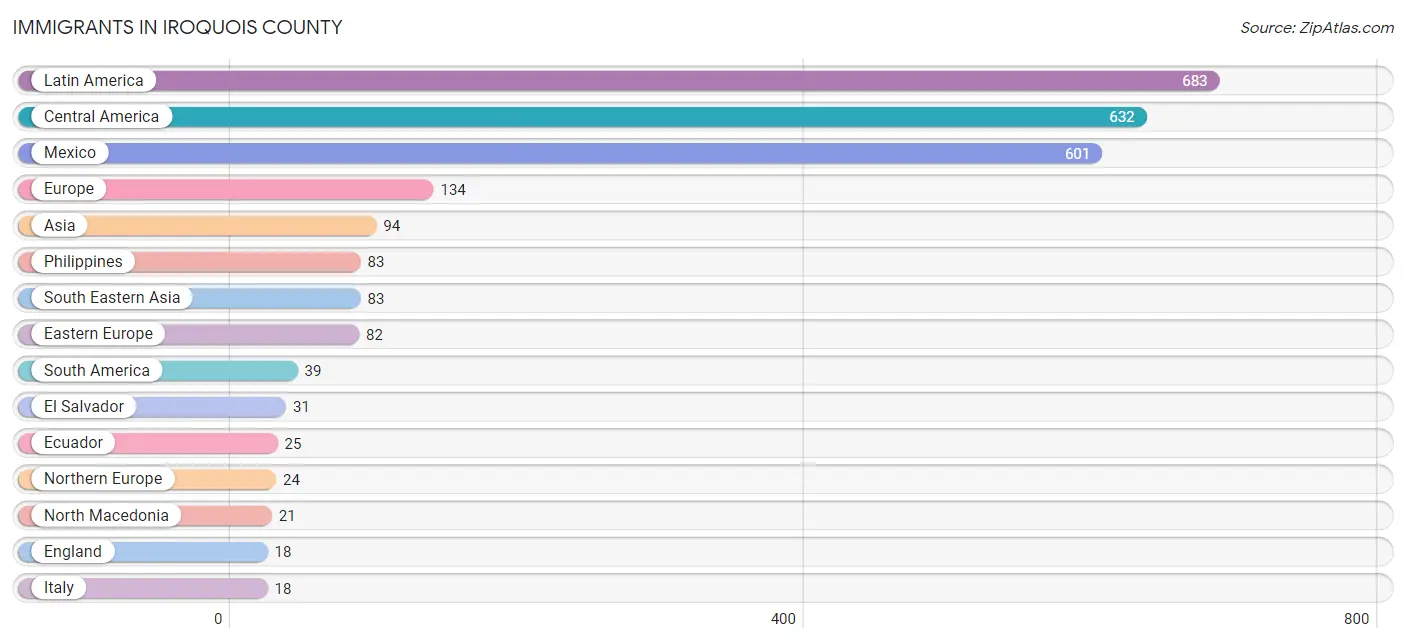This screenshot has height=643, width=1406.
Task: Click the value 24 next to the Northern Europe bar
Action: pos(291,480)
